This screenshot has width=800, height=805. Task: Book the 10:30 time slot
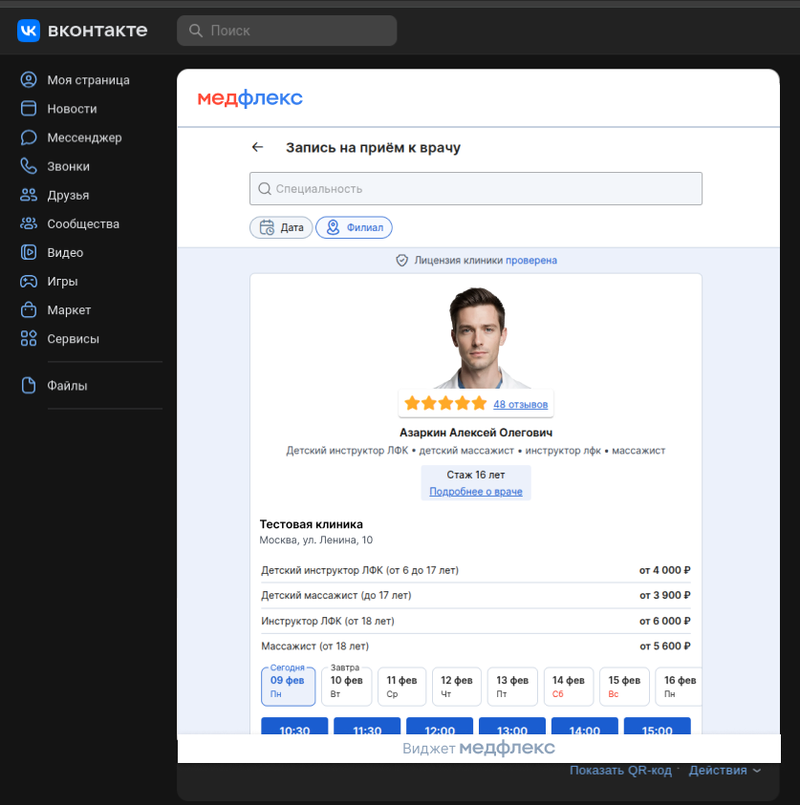(293, 730)
